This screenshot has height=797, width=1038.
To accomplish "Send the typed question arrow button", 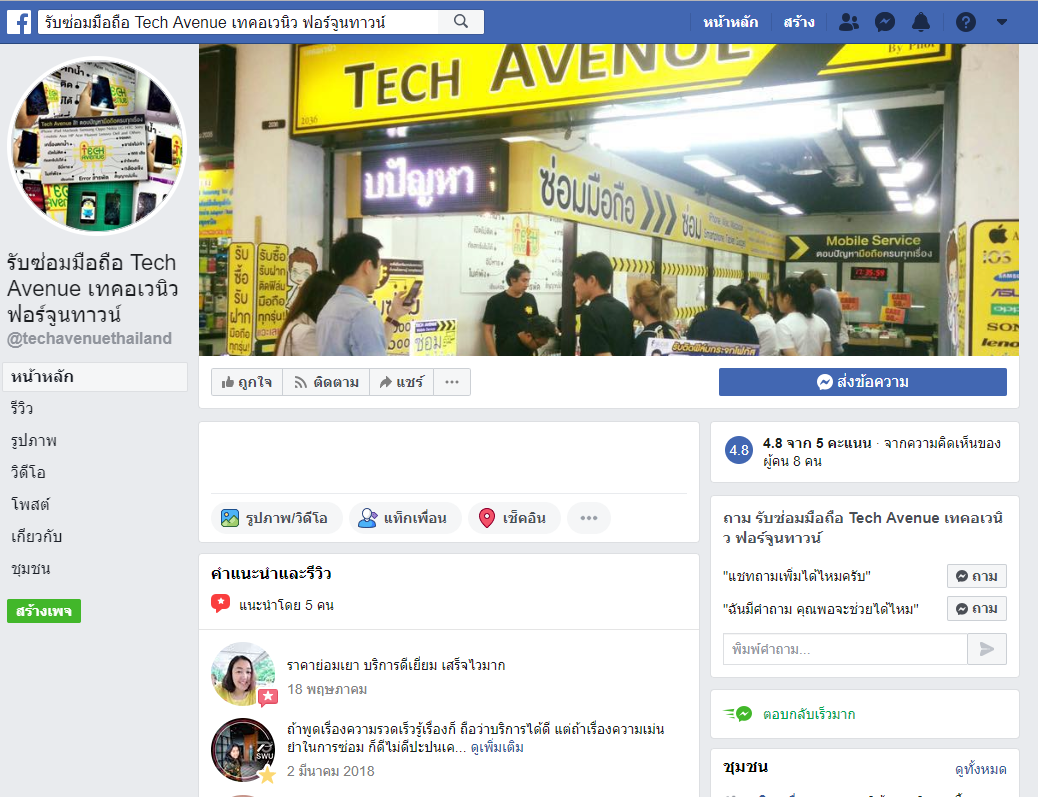I will pyautogui.click(x=987, y=649).
